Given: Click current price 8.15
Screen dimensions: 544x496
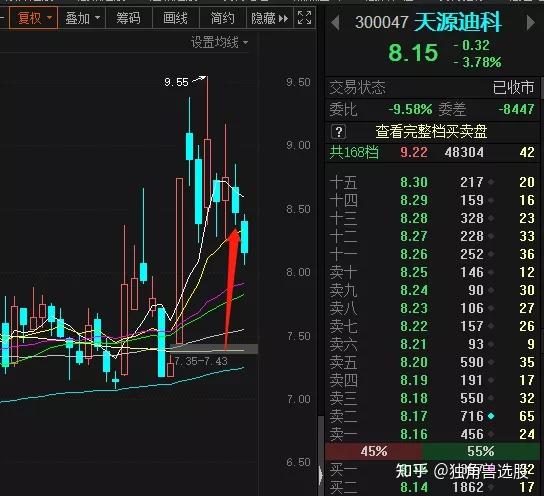Looking at the screenshot, I should coord(413,53).
